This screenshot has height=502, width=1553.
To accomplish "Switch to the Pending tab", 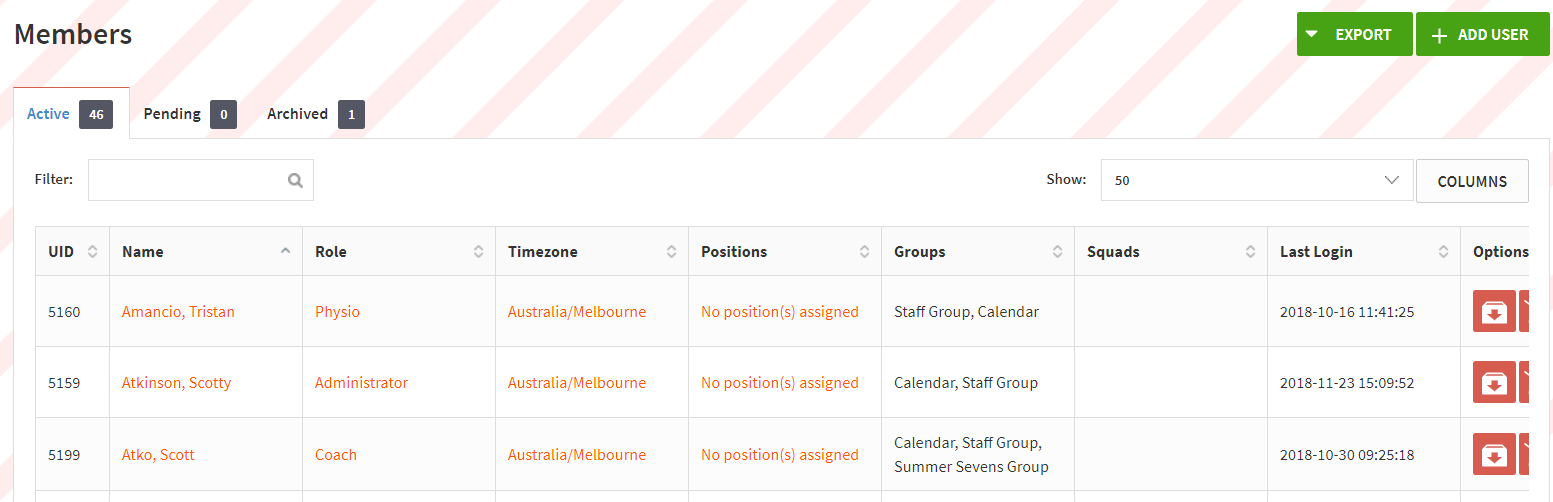I will (x=190, y=114).
